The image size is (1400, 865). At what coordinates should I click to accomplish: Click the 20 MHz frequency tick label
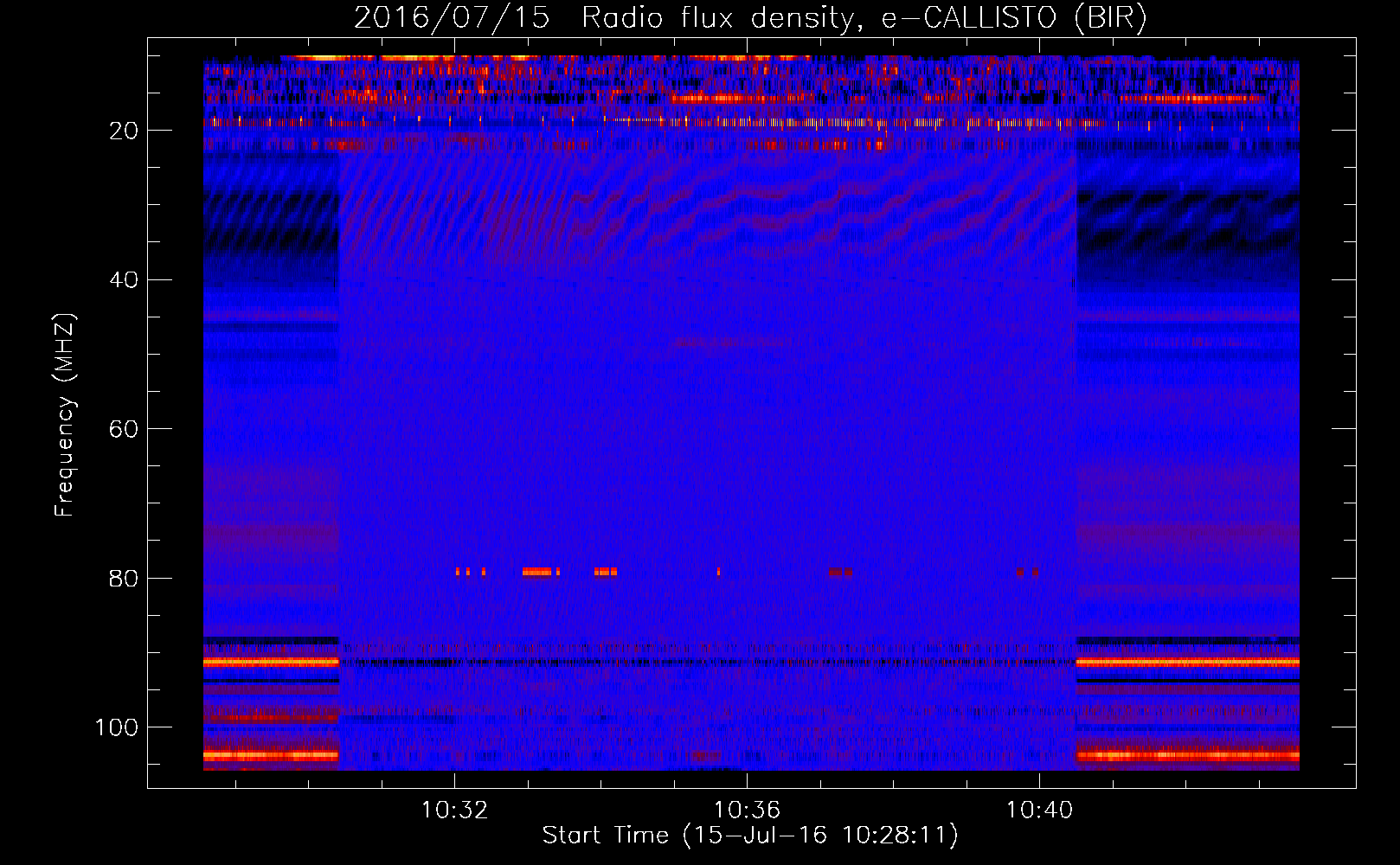tap(124, 131)
